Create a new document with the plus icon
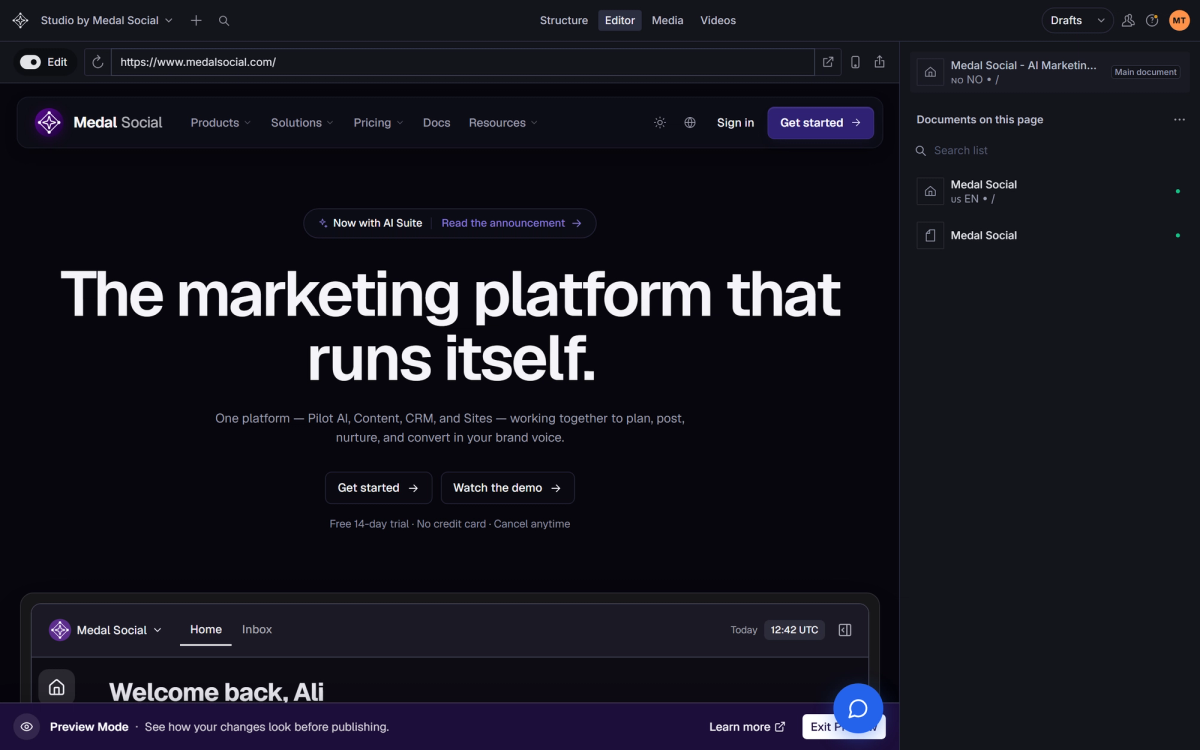 196,20
